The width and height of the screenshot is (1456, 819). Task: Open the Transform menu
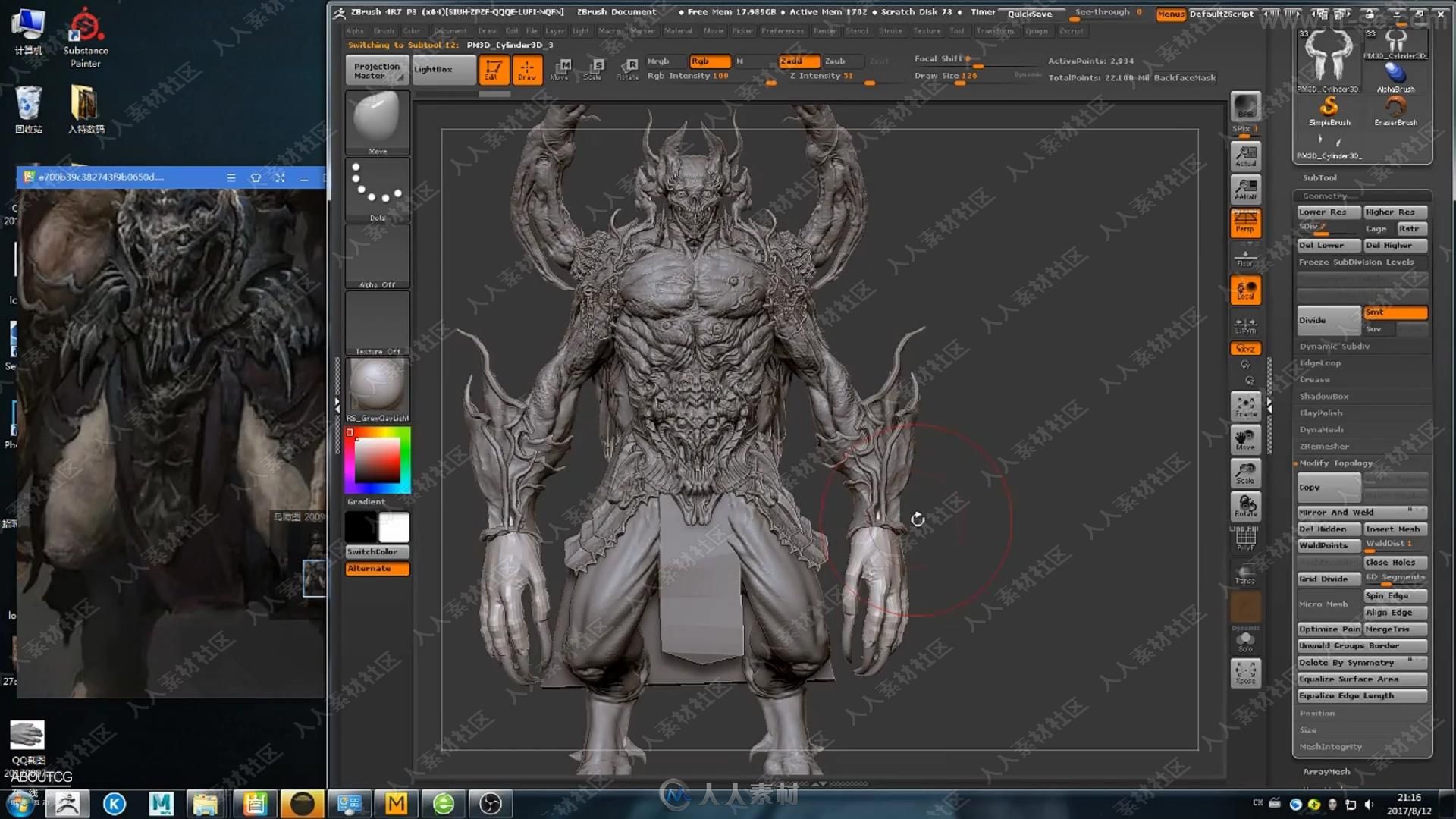click(x=994, y=31)
